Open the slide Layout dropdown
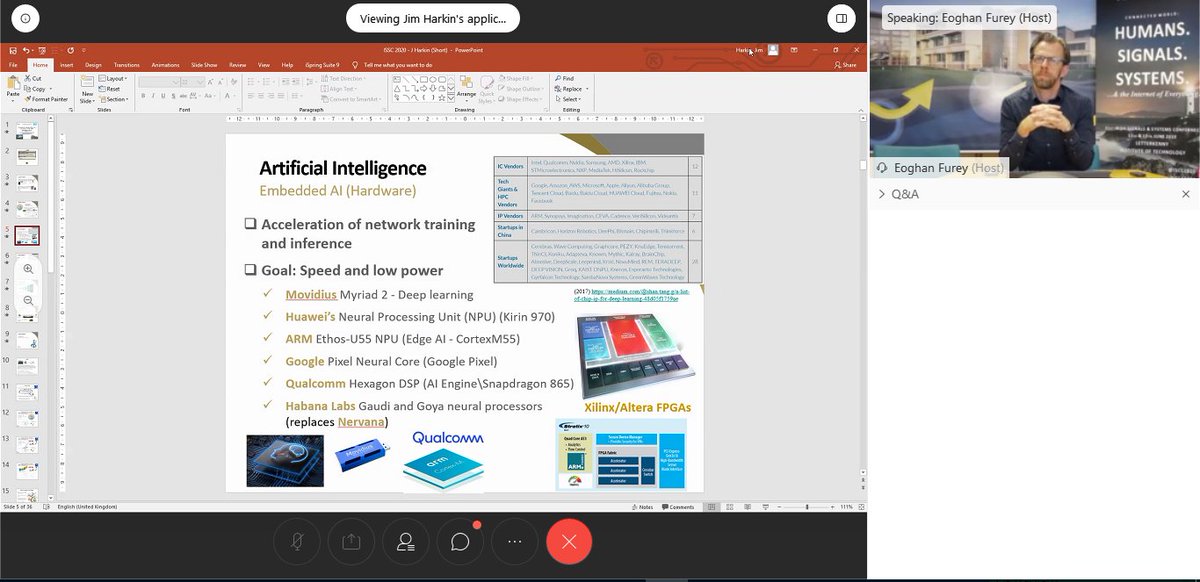The height and width of the screenshot is (582, 1200). coord(113,78)
